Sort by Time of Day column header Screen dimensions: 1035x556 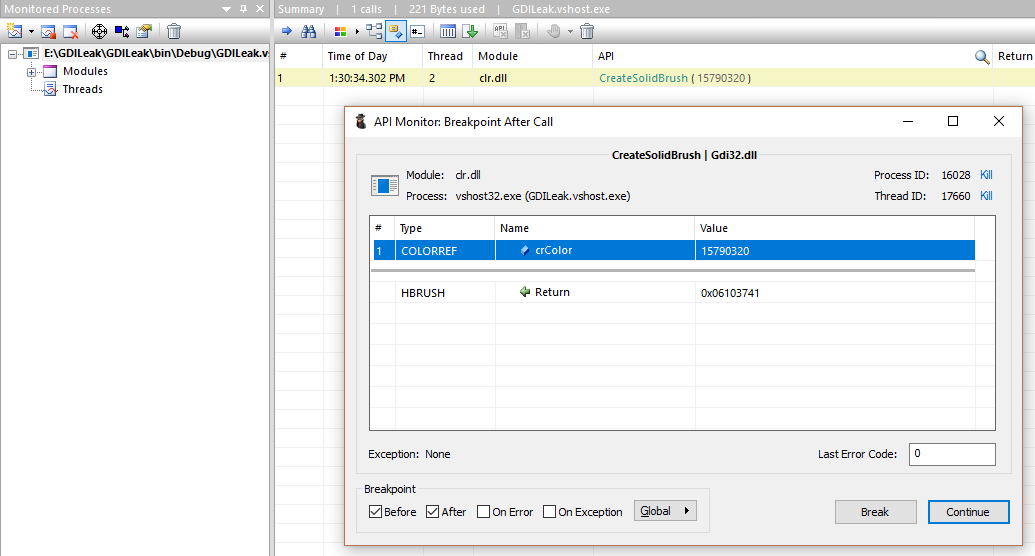[372, 56]
